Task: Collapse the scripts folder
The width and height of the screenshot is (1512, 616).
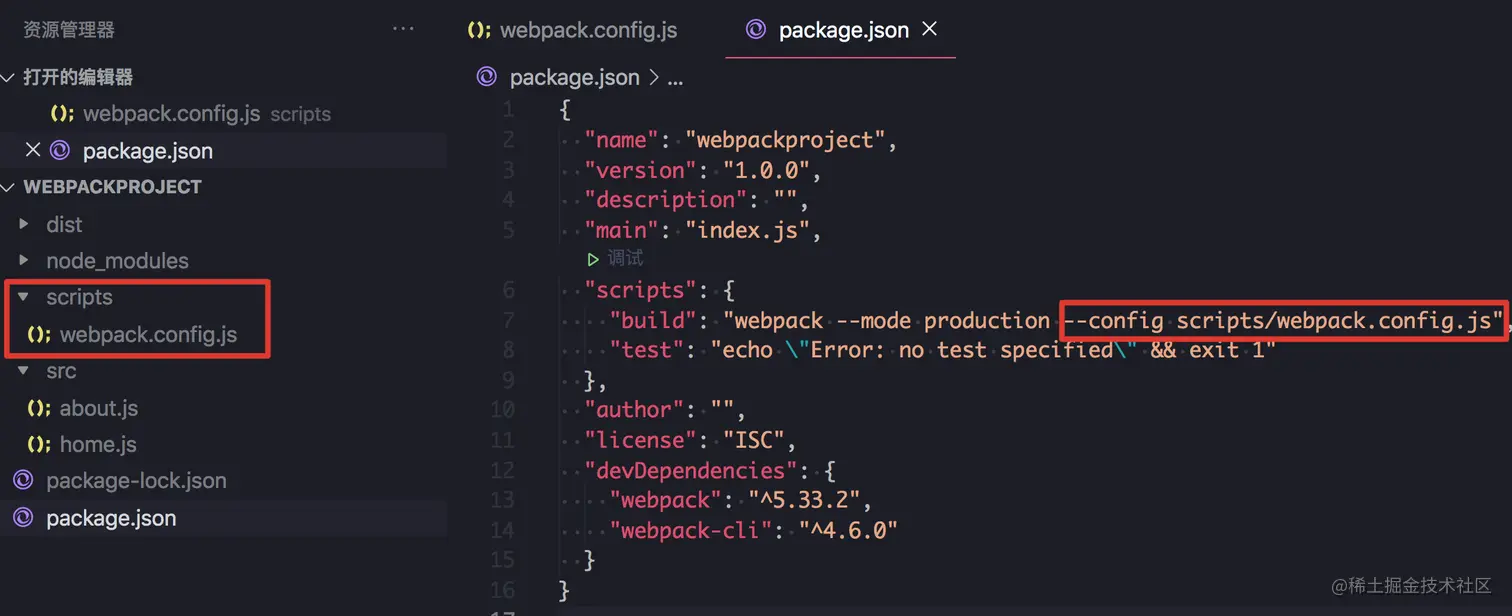Action: click(24, 297)
